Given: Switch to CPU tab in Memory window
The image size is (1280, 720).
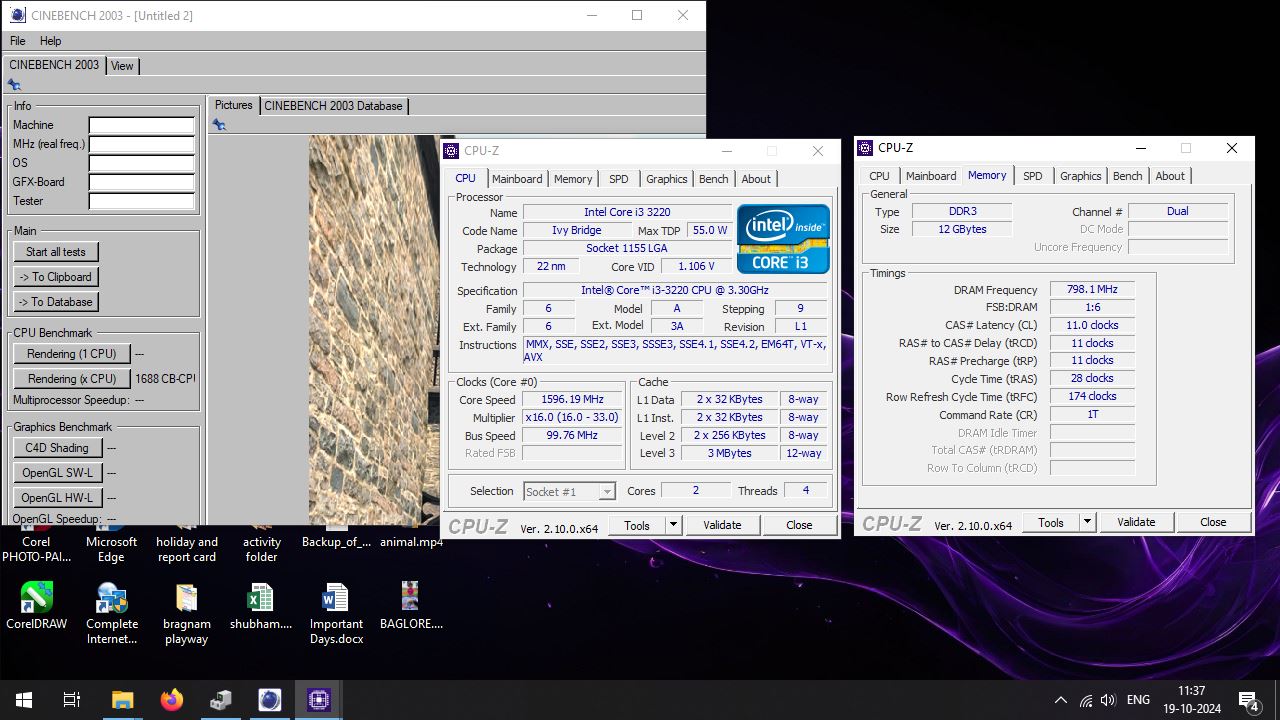Looking at the screenshot, I should pos(879,176).
